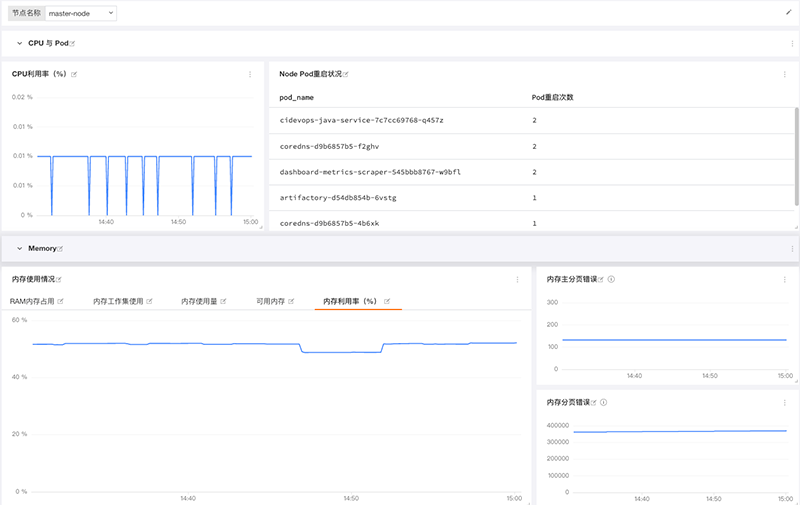Switch to the RAM内存占用 tab
This screenshot has width=800, height=505.
pyautogui.click(x=32, y=301)
